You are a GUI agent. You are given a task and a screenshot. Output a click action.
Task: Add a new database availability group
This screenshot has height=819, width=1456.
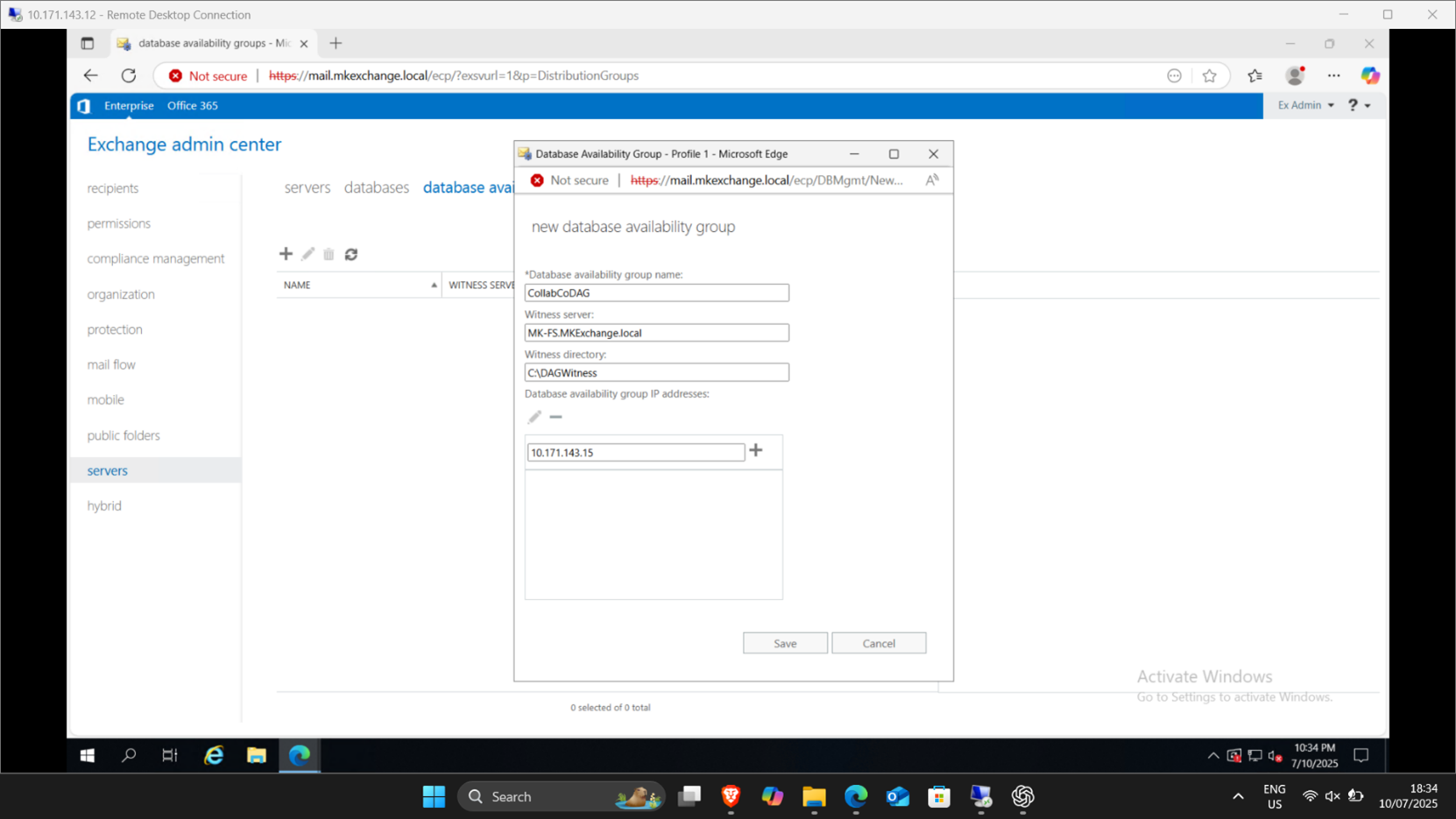point(286,254)
